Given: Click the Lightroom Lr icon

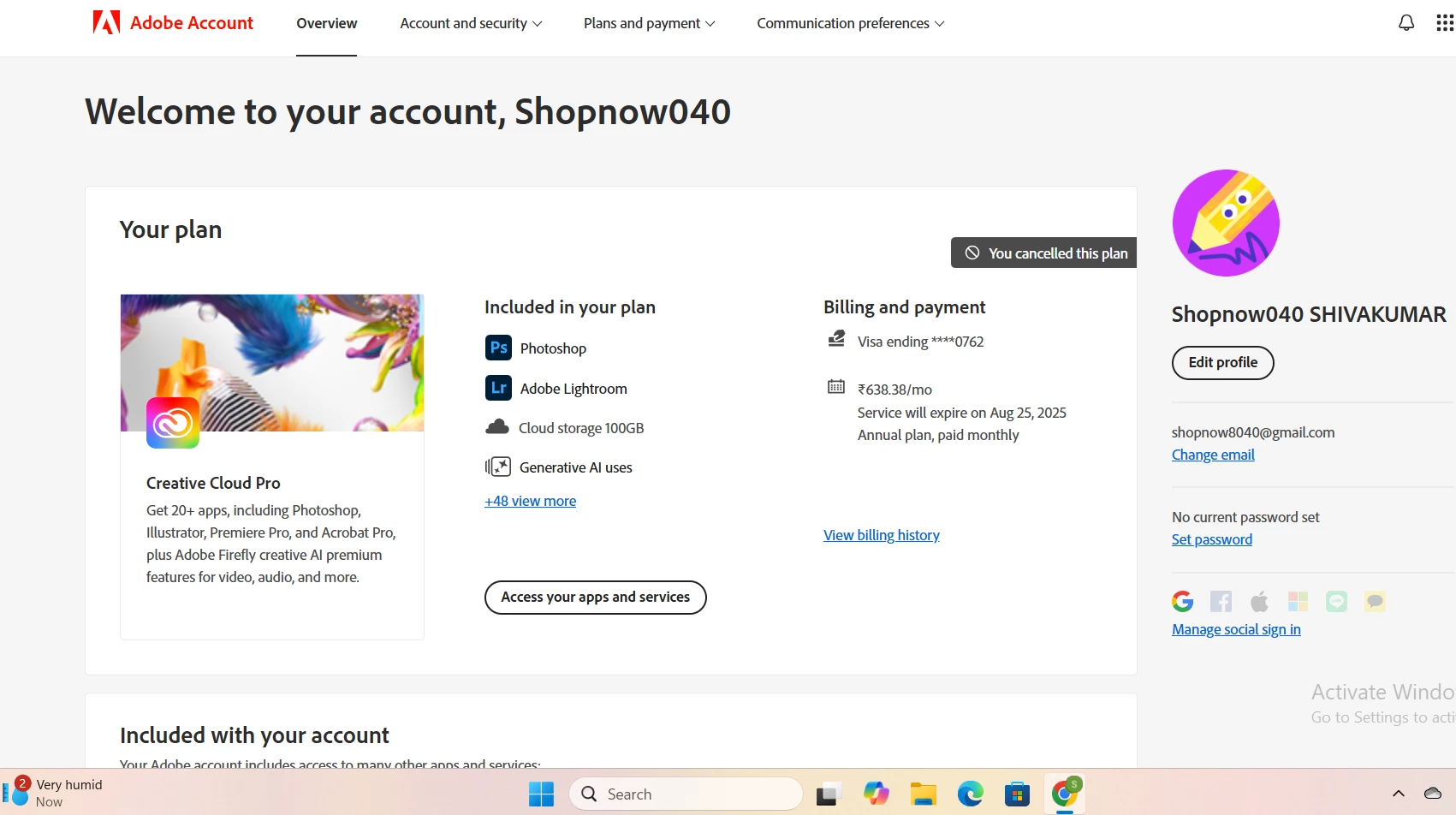Looking at the screenshot, I should [498, 388].
